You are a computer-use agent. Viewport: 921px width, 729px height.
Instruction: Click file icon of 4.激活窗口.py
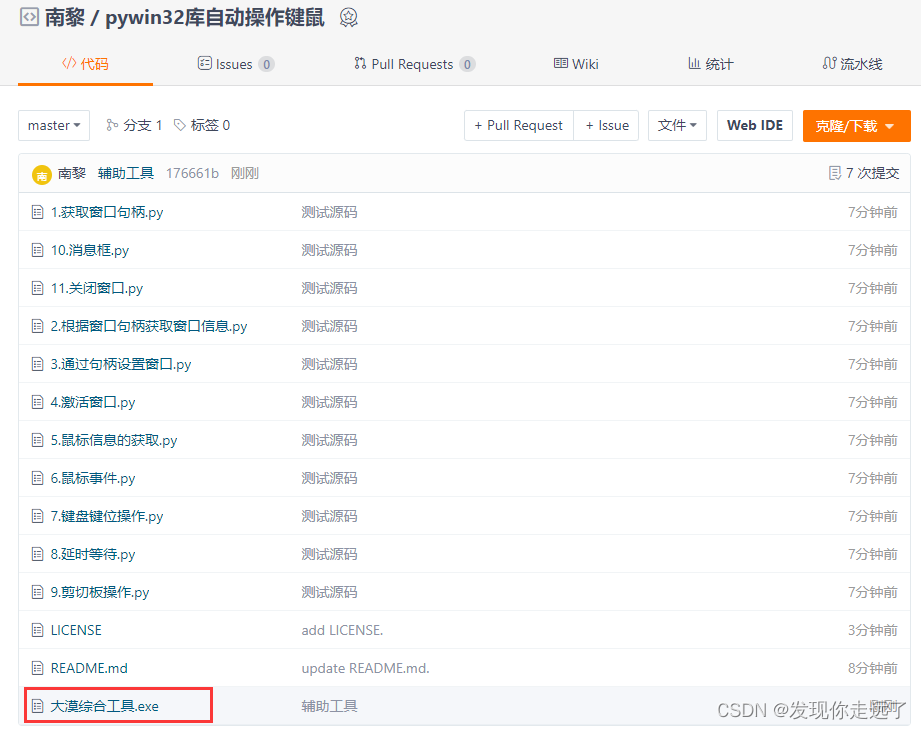pos(37,402)
